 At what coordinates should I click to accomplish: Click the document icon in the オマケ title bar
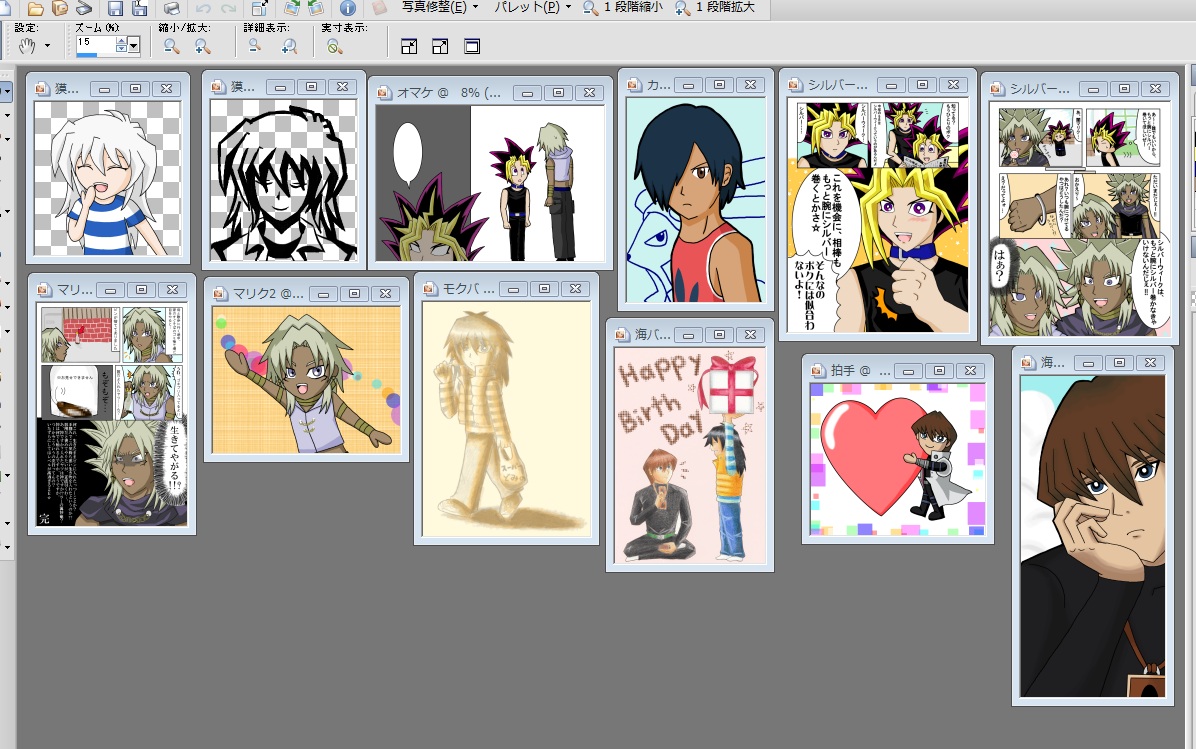384,92
